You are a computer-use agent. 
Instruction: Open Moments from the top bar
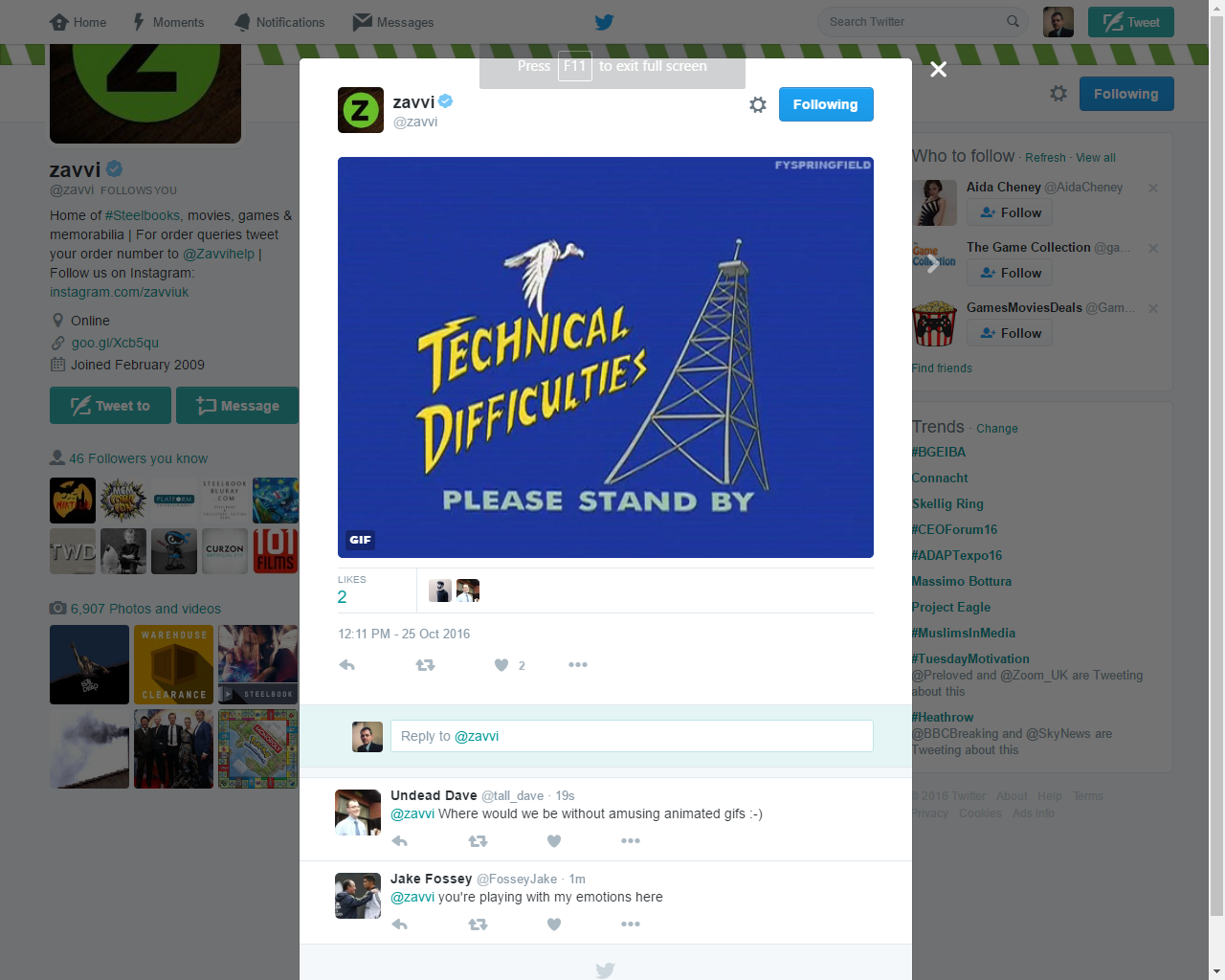[x=167, y=22]
